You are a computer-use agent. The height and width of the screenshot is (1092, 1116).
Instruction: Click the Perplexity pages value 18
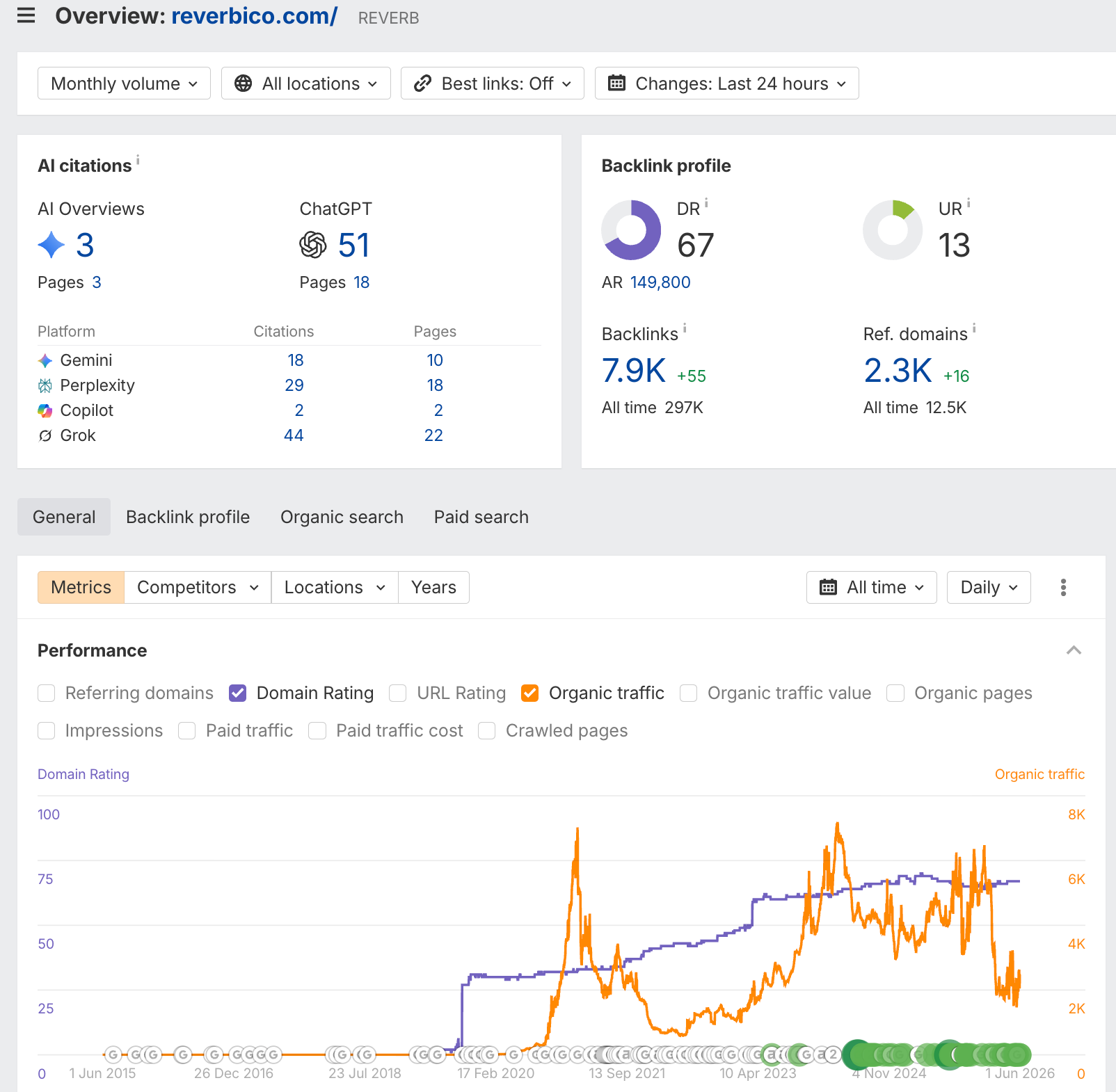click(x=435, y=385)
